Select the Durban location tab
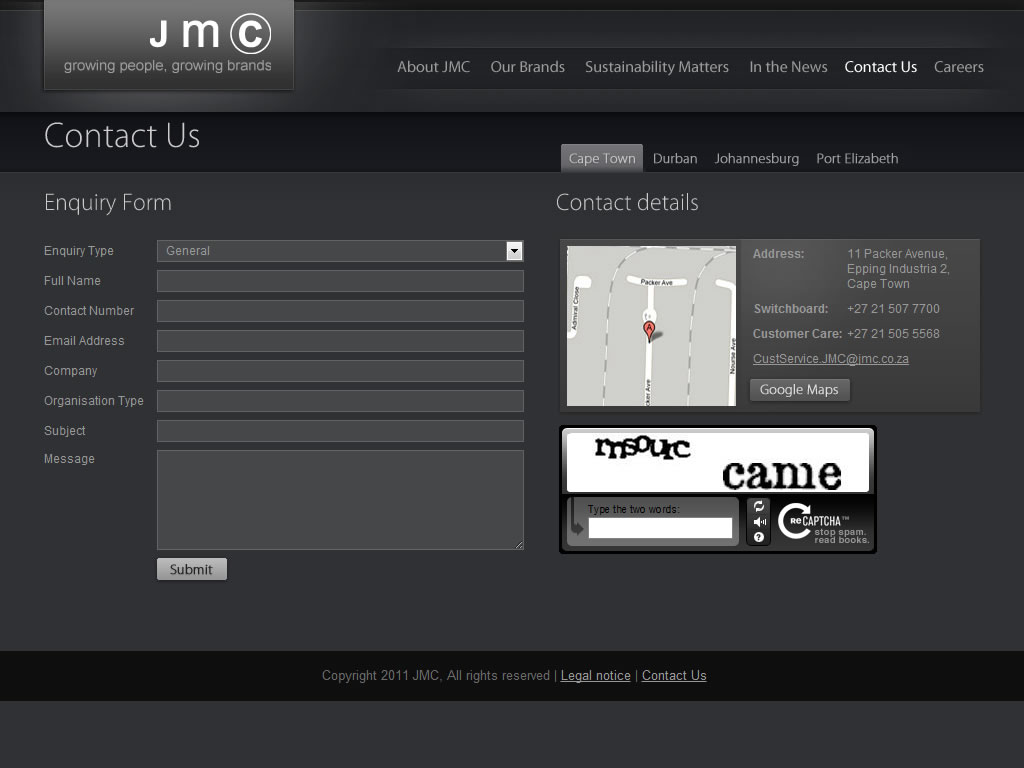 coord(675,159)
